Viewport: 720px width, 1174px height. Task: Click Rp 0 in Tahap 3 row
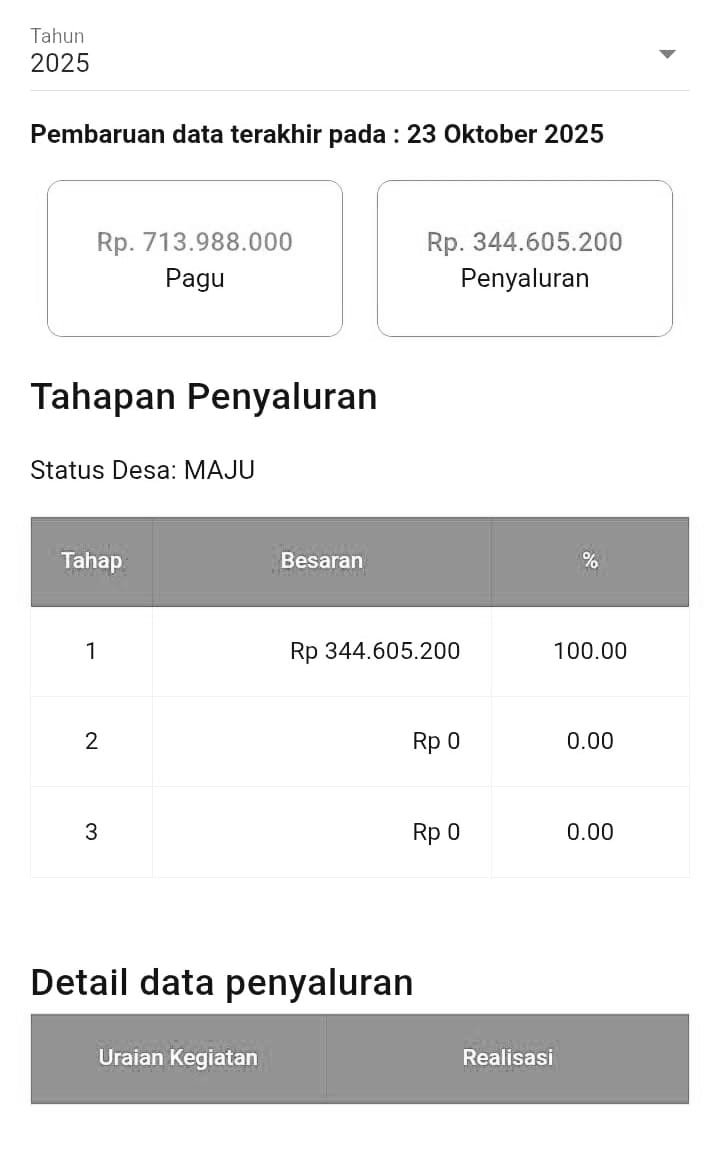tap(436, 832)
